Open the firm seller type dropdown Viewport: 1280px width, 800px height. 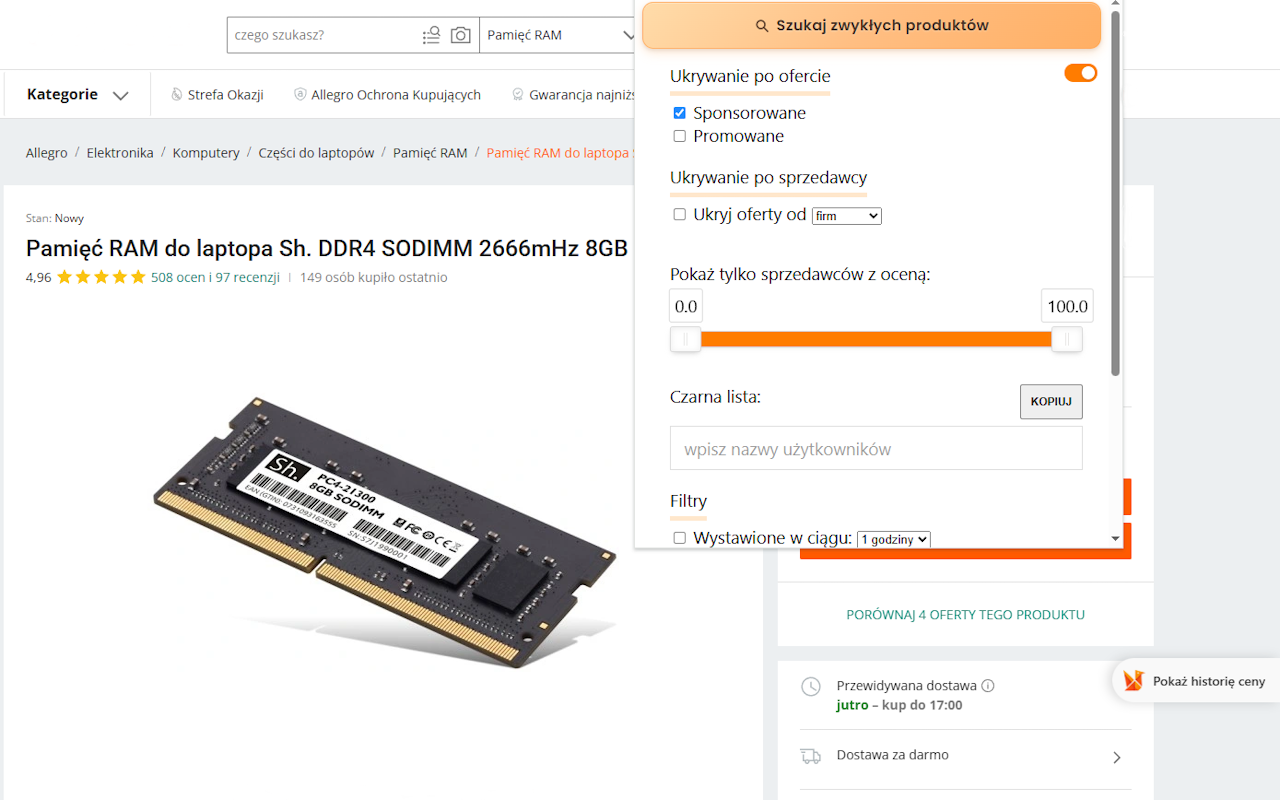pyautogui.click(x=846, y=215)
